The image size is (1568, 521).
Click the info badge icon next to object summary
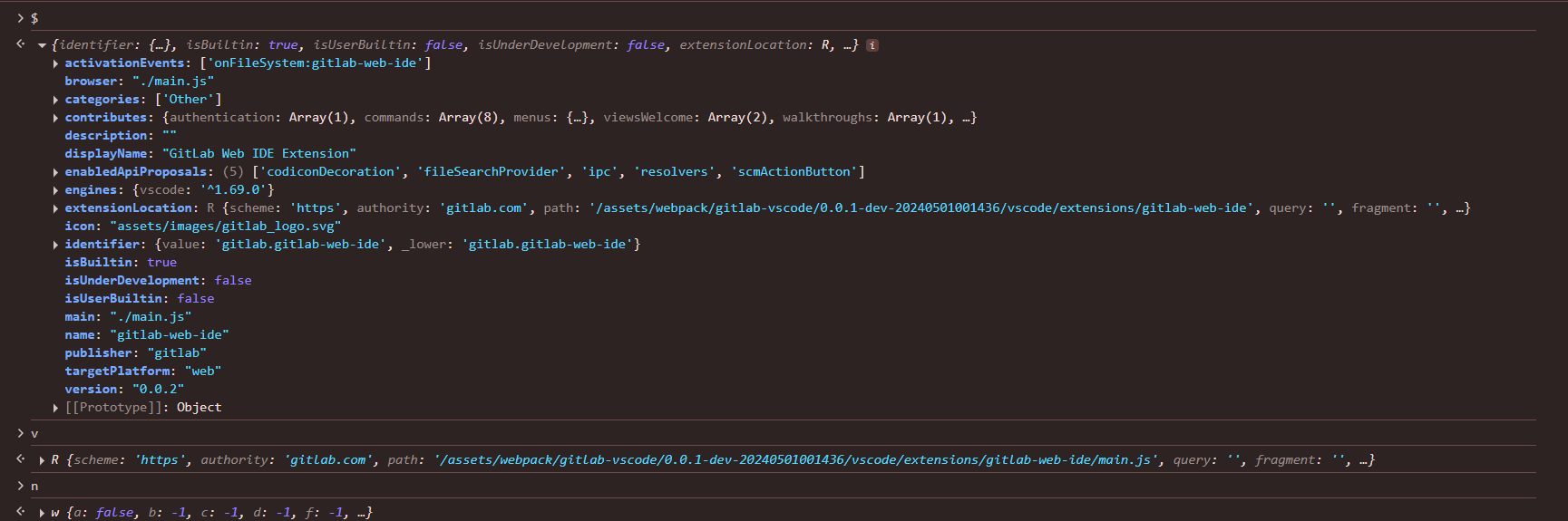click(872, 45)
